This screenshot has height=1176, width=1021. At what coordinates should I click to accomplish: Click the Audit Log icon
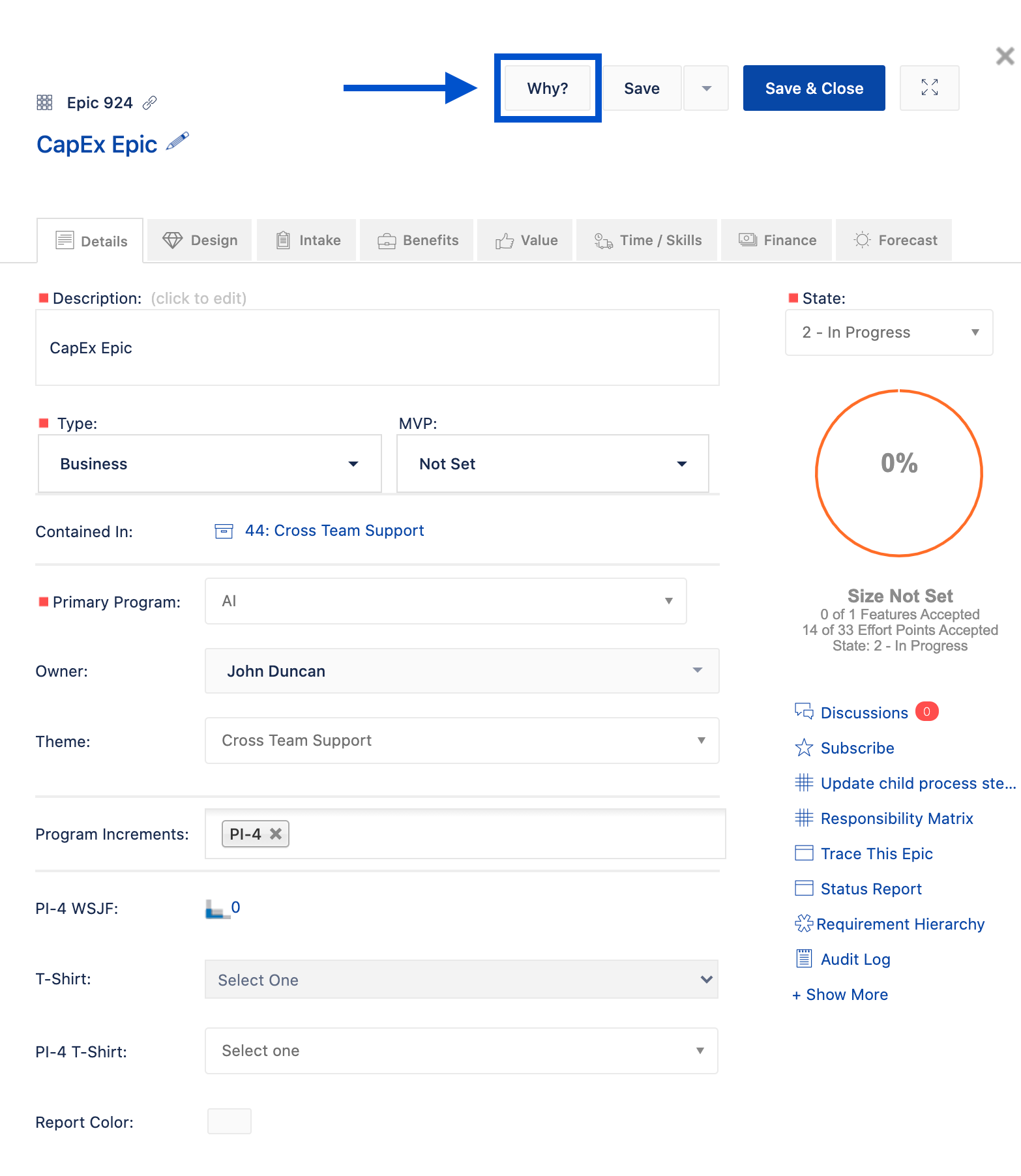tap(804, 959)
